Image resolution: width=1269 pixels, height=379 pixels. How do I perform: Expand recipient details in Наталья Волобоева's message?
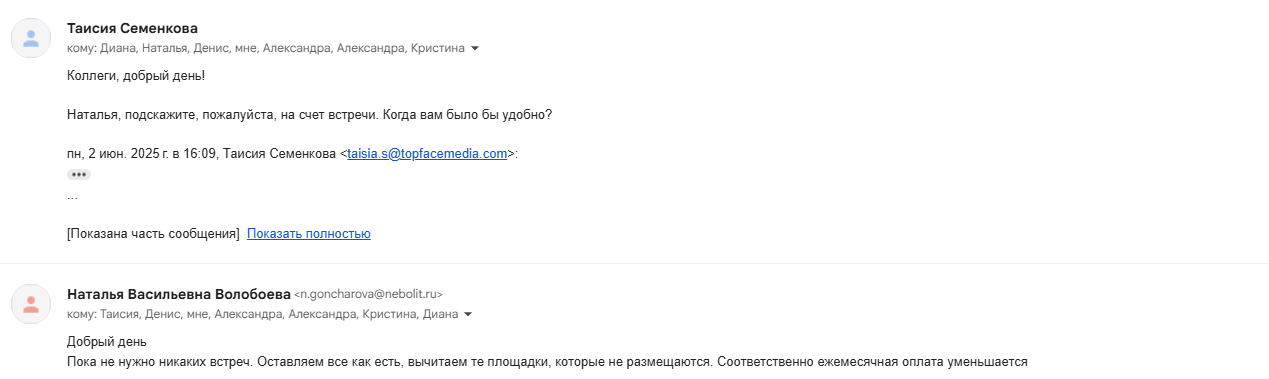(x=467, y=314)
